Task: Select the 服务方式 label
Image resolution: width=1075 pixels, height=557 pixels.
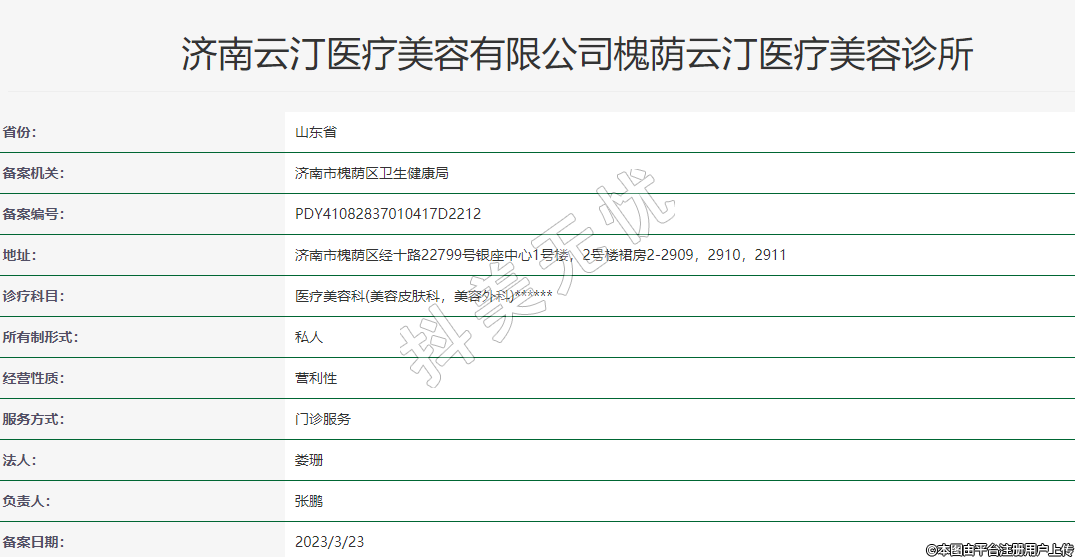Action: (33, 419)
